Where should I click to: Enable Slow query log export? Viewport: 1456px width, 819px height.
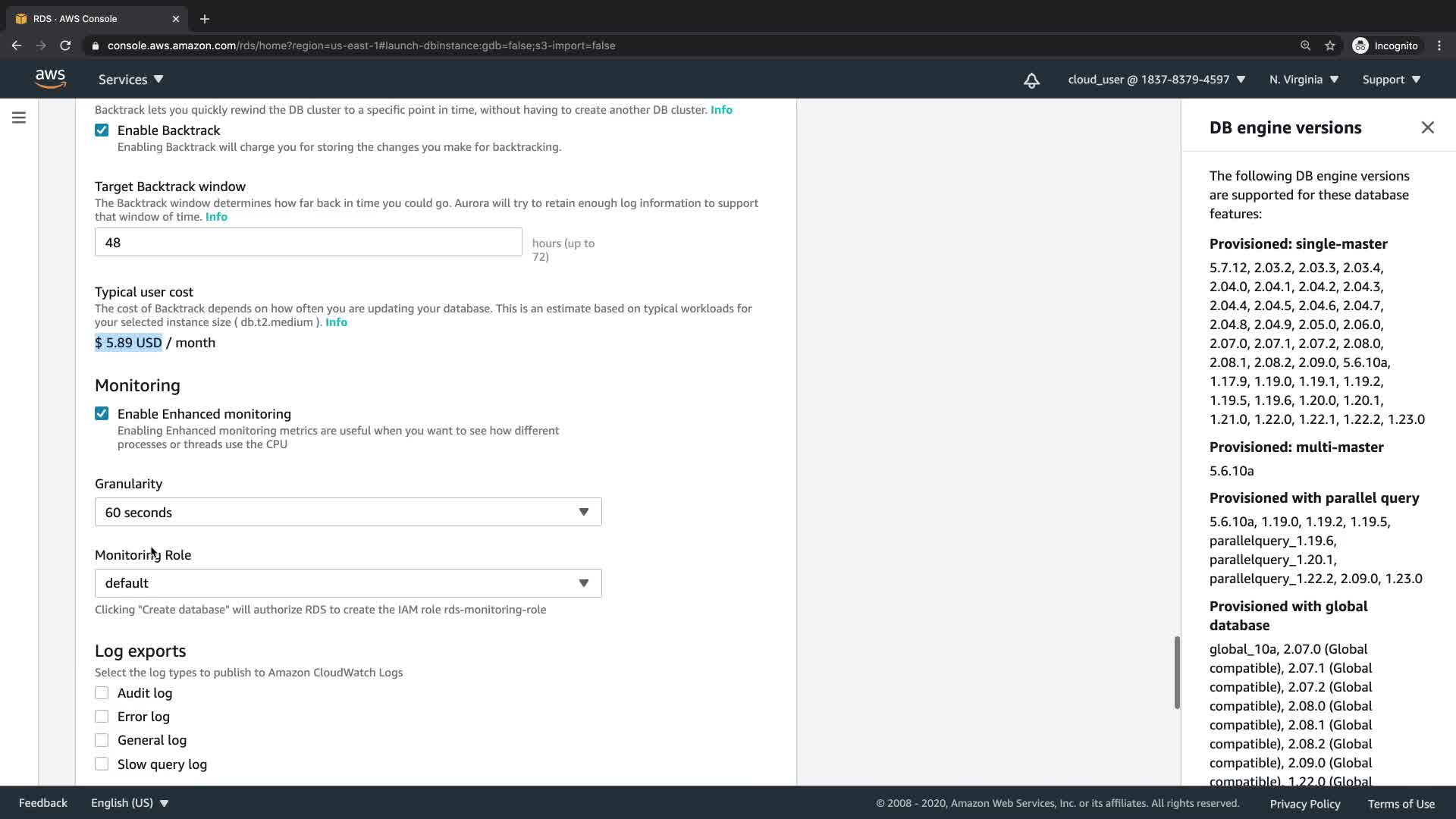[x=102, y=764]
